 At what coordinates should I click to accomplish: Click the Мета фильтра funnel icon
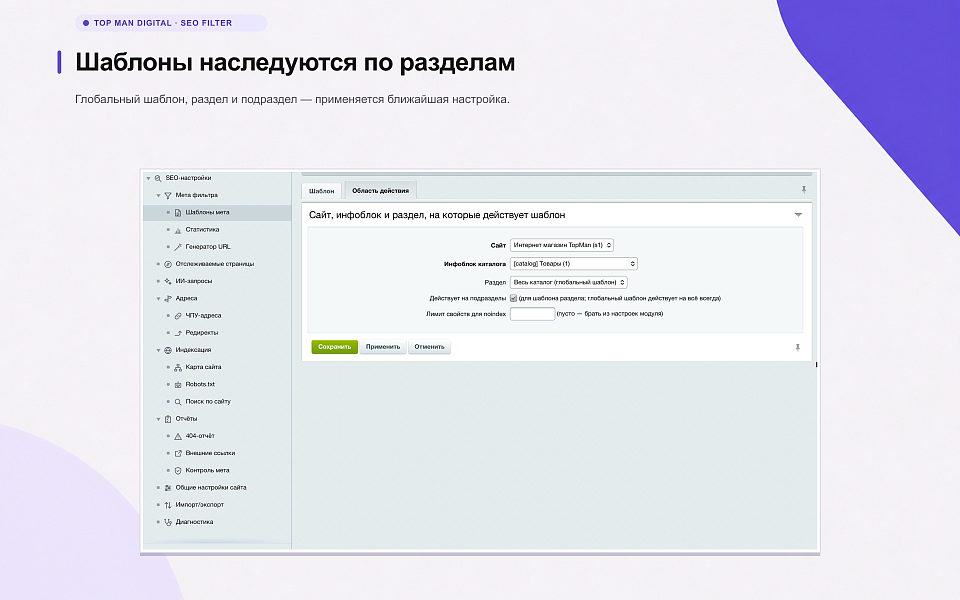click(x=168, y=195)
